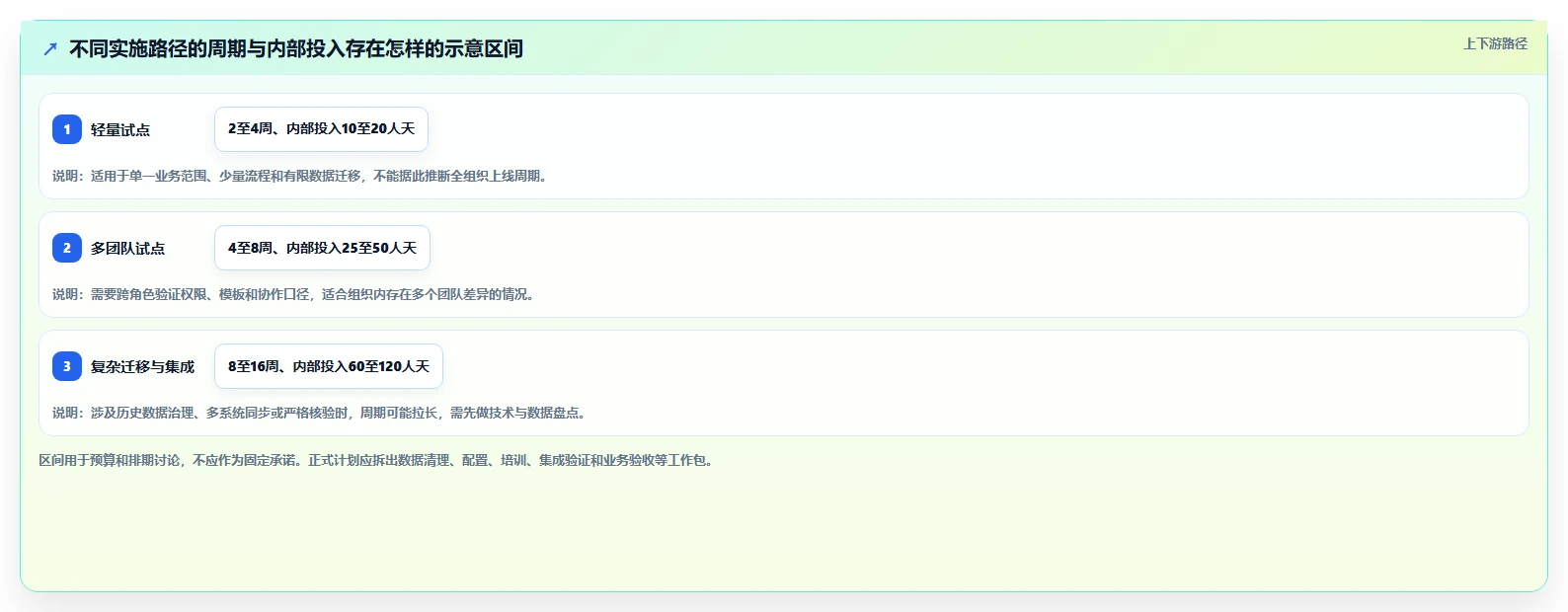
Task: Open the 上下游路径 link
Action: [1495, 43]
